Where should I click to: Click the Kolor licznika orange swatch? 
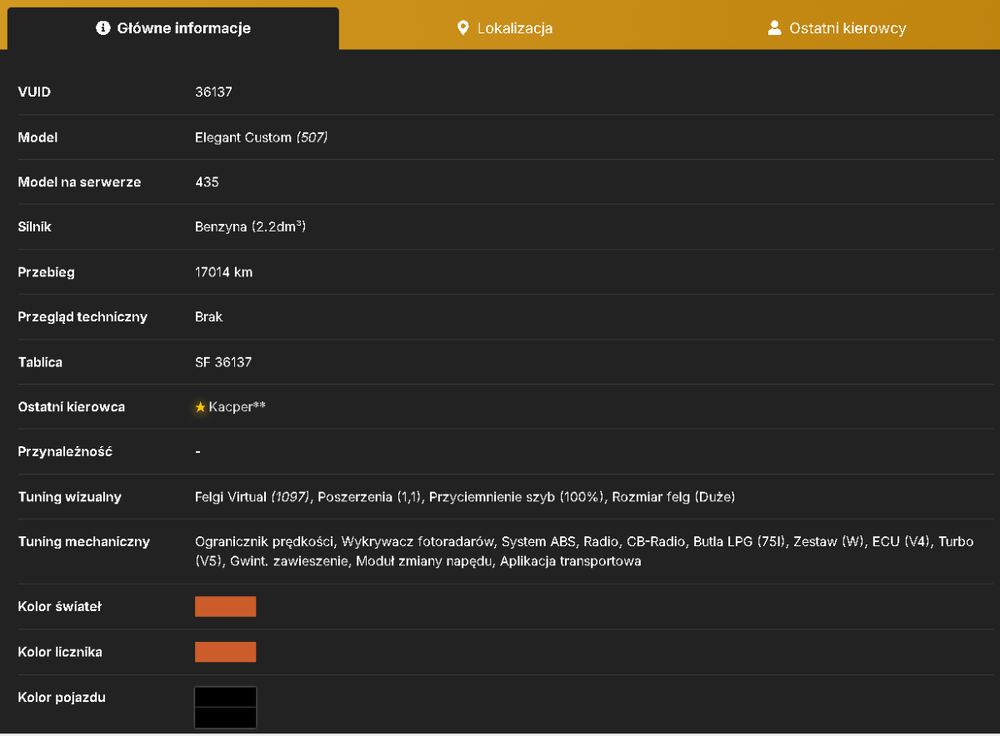[x=225, y=652]
